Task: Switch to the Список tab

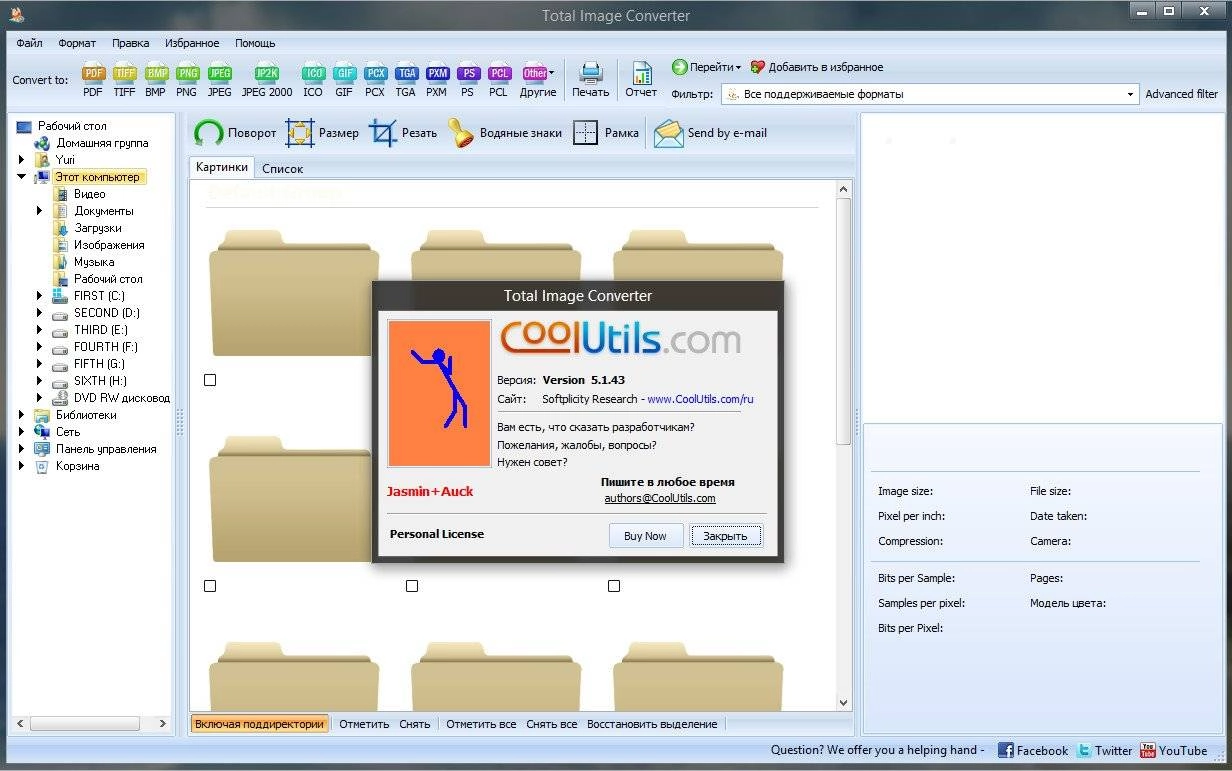Action: point(282,169)
